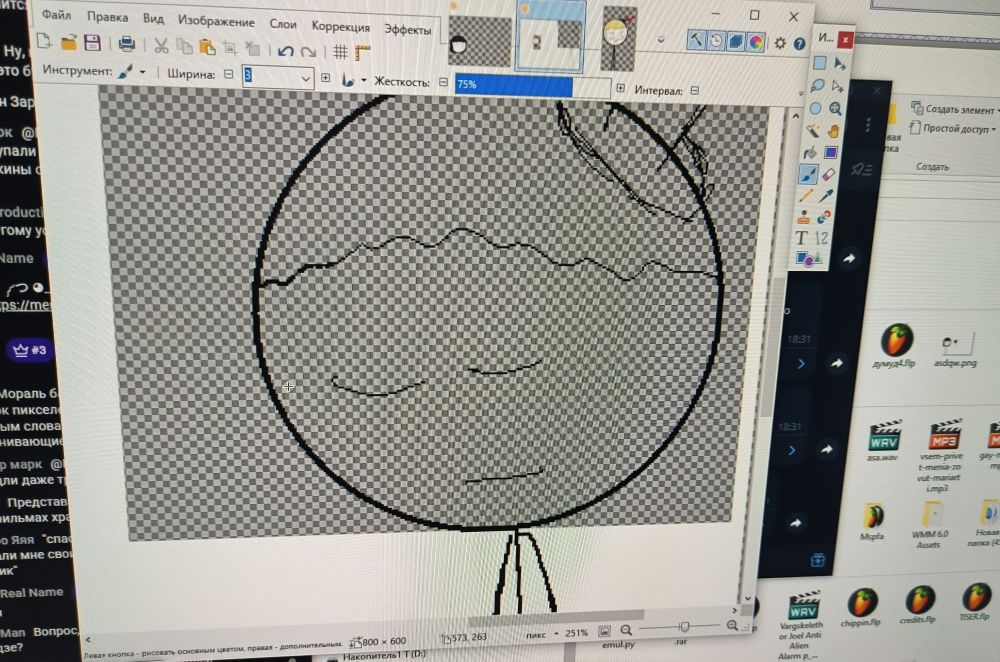Toggle the Colors window button
The width and height of the screenshot is (1000, 662).
(756, 42)
